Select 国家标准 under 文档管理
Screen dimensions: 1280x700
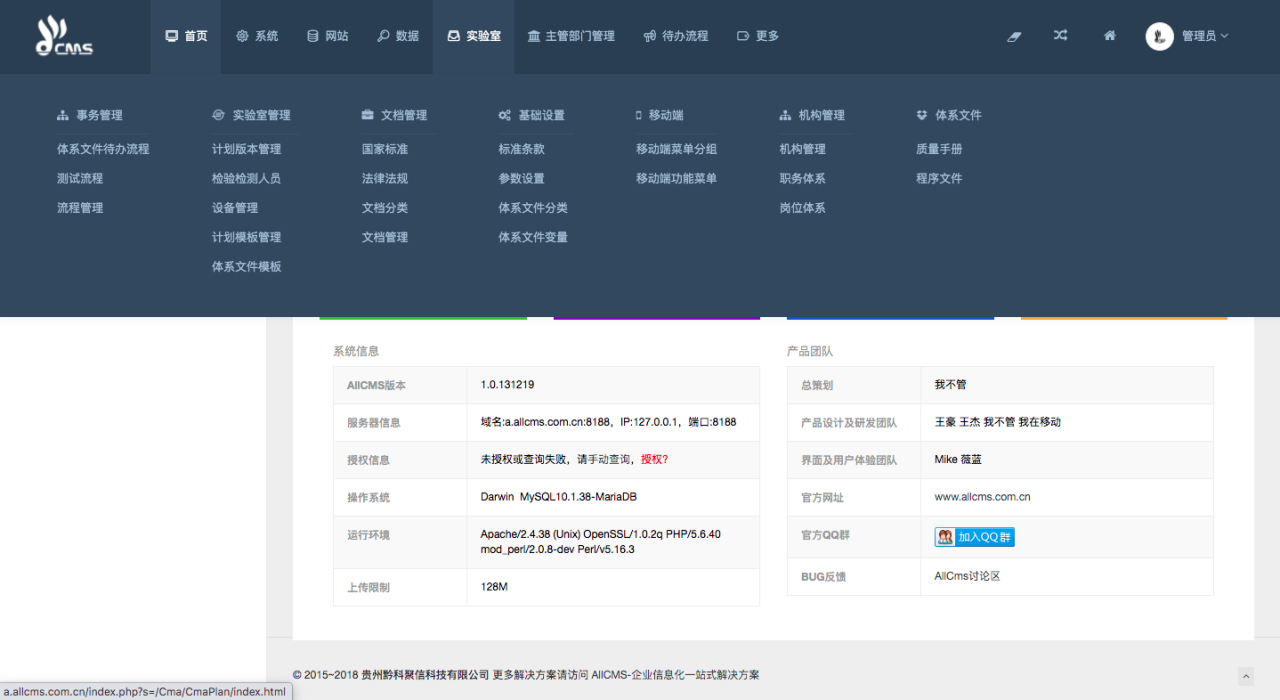[385, 149]
